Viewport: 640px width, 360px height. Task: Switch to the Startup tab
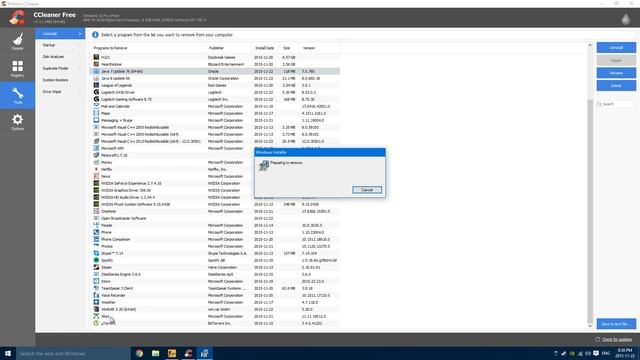tap(60, 45)
